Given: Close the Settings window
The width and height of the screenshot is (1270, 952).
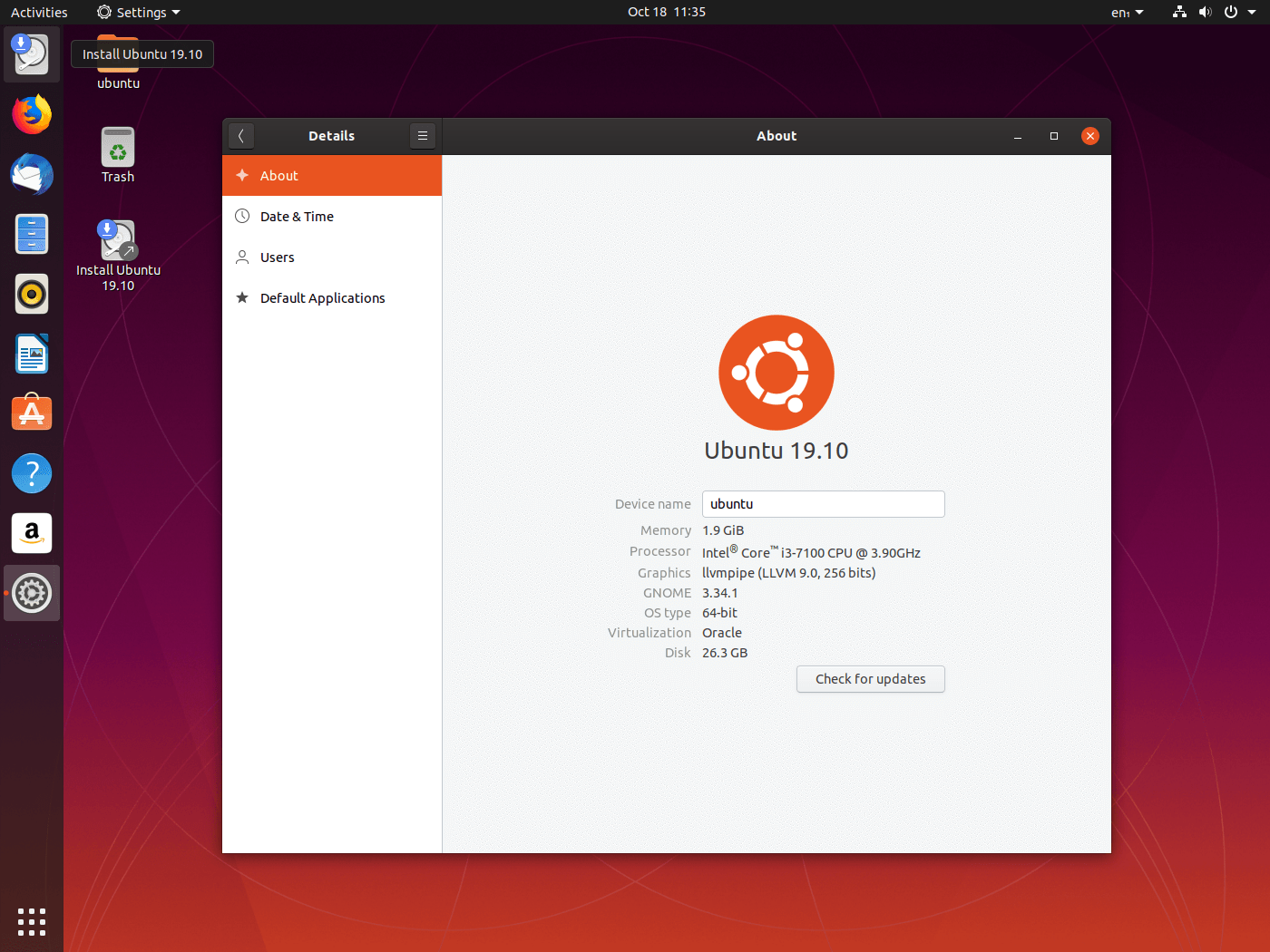Looking at the screenshot, I should (x=1090, y=136).
